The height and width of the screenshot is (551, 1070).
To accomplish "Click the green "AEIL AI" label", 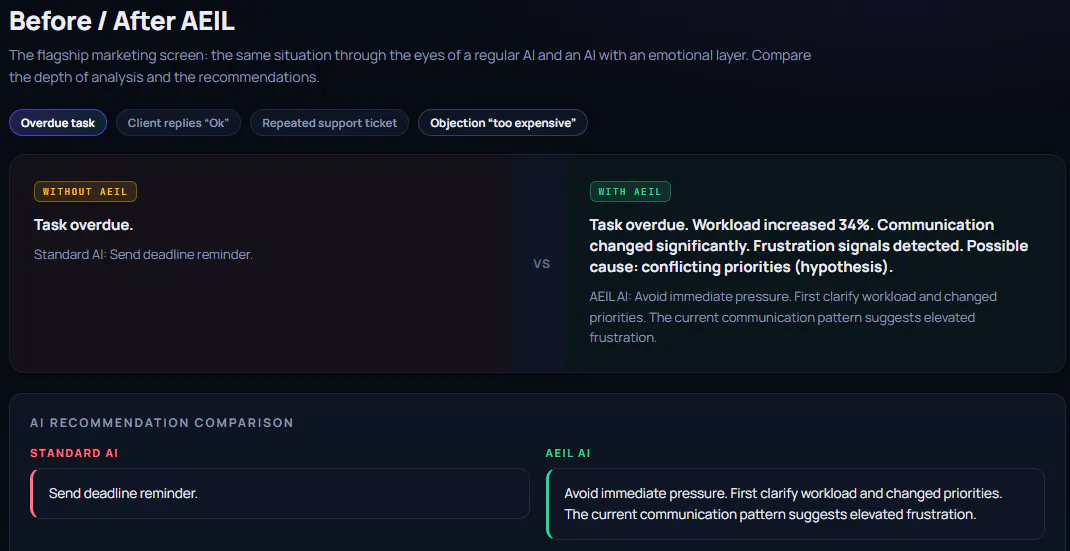I will point(568,453).
